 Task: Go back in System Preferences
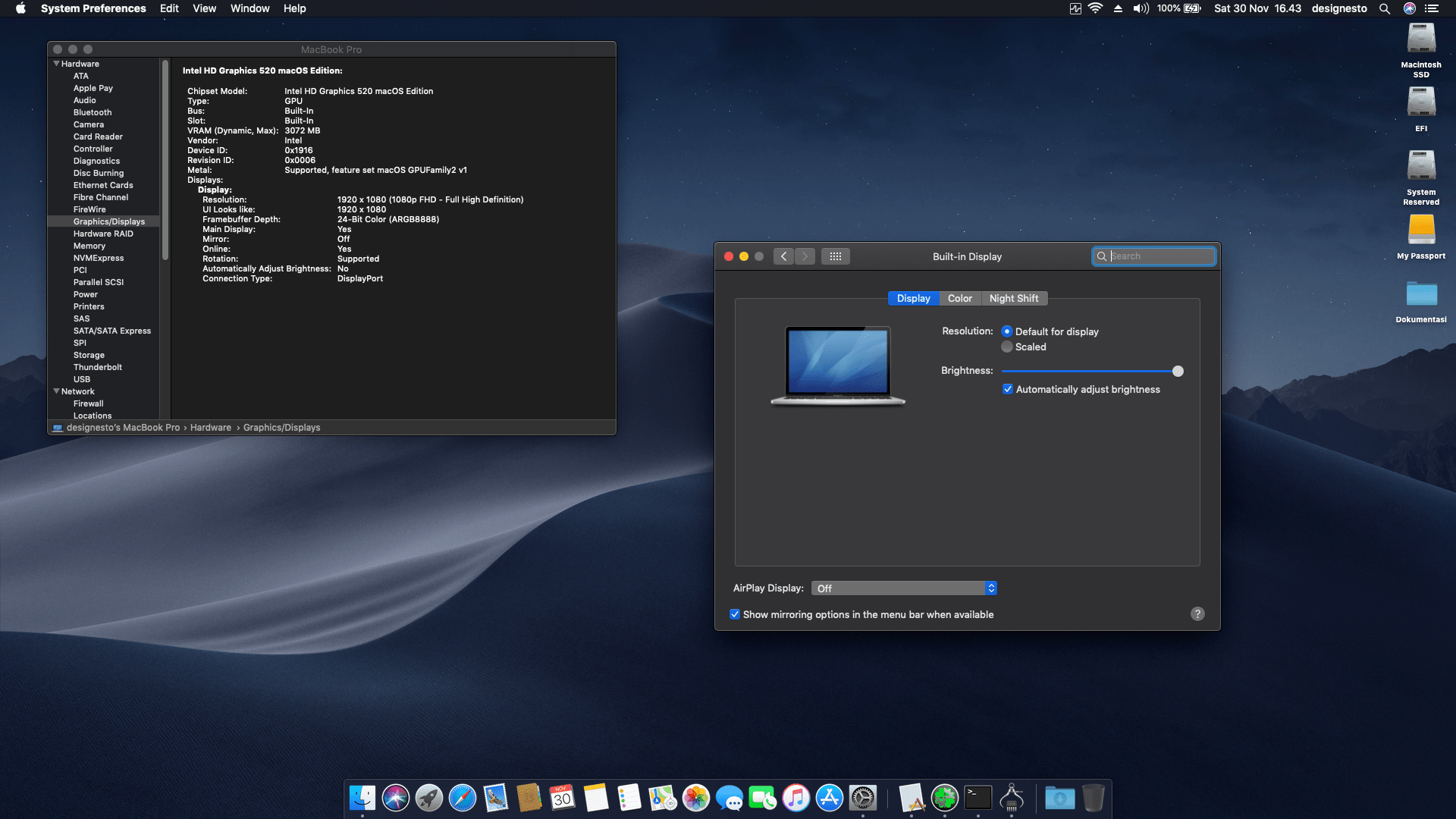784,256
